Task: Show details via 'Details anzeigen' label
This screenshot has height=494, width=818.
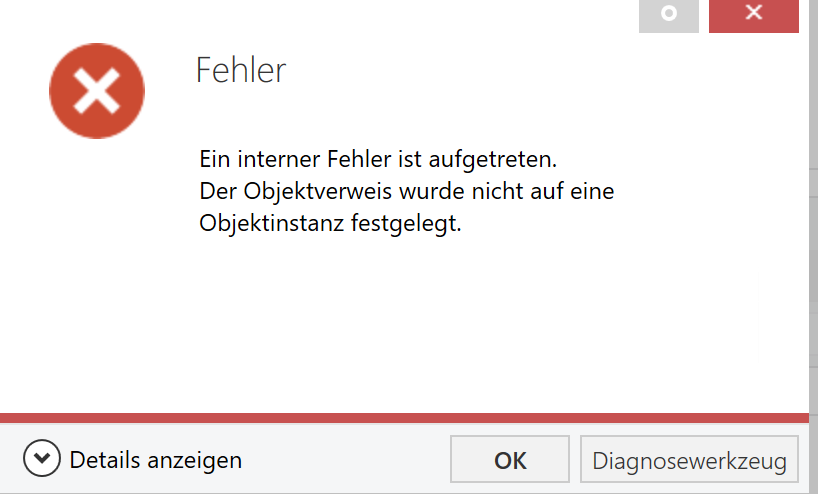Action: 155,460
